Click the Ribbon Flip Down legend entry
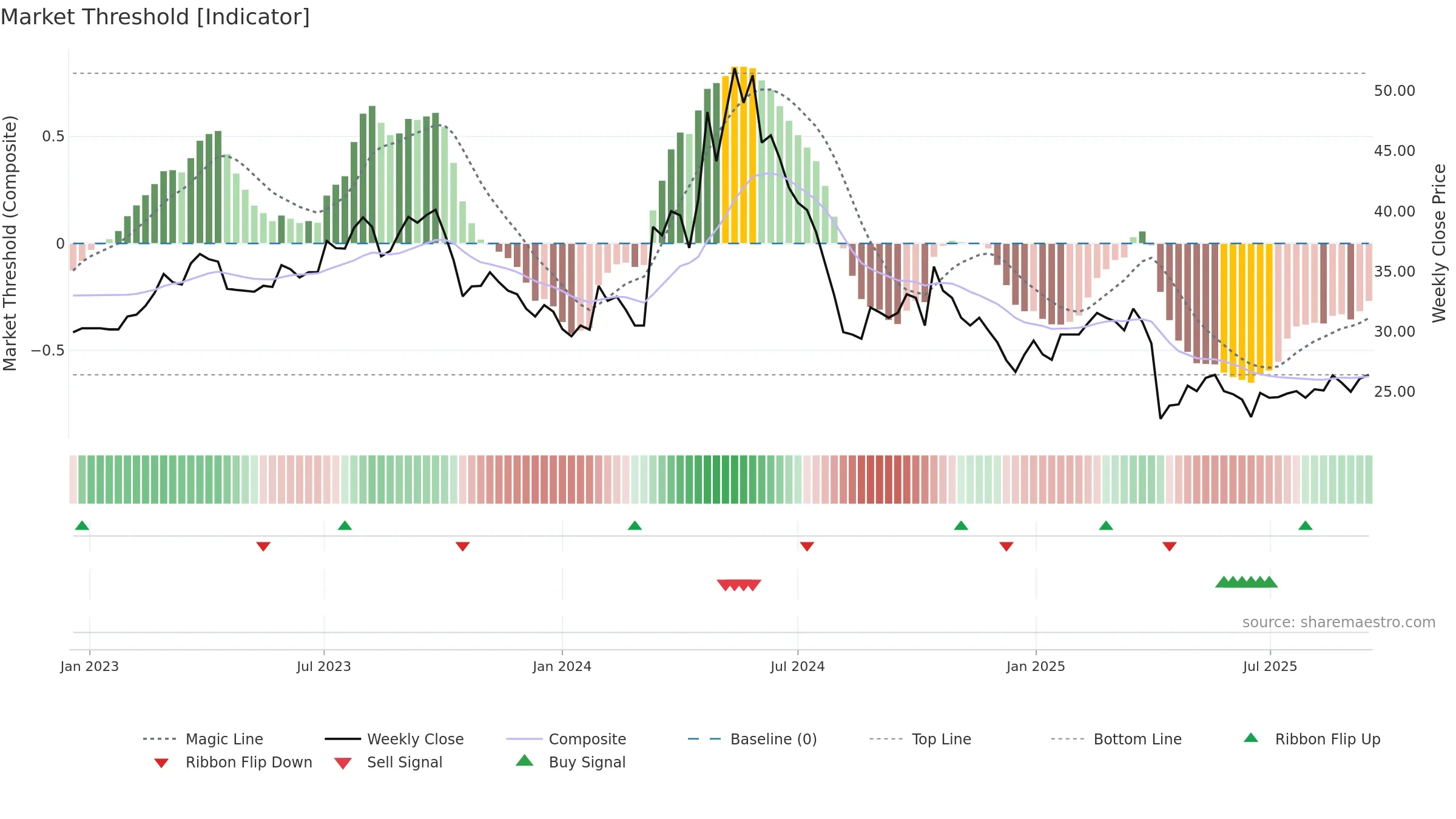The image size is (1456, 819). [x=233, y=762]
